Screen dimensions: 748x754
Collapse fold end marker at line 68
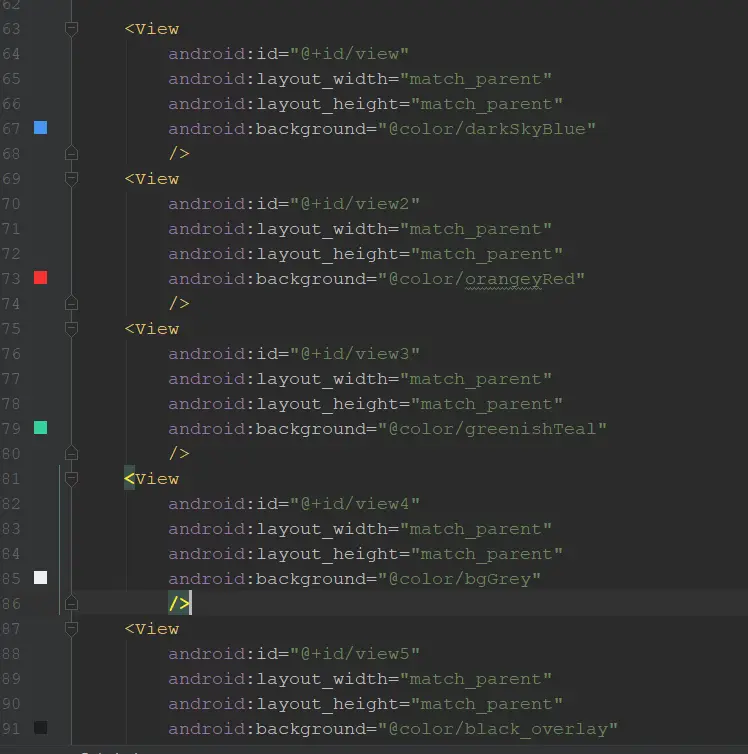click(71, 153)
